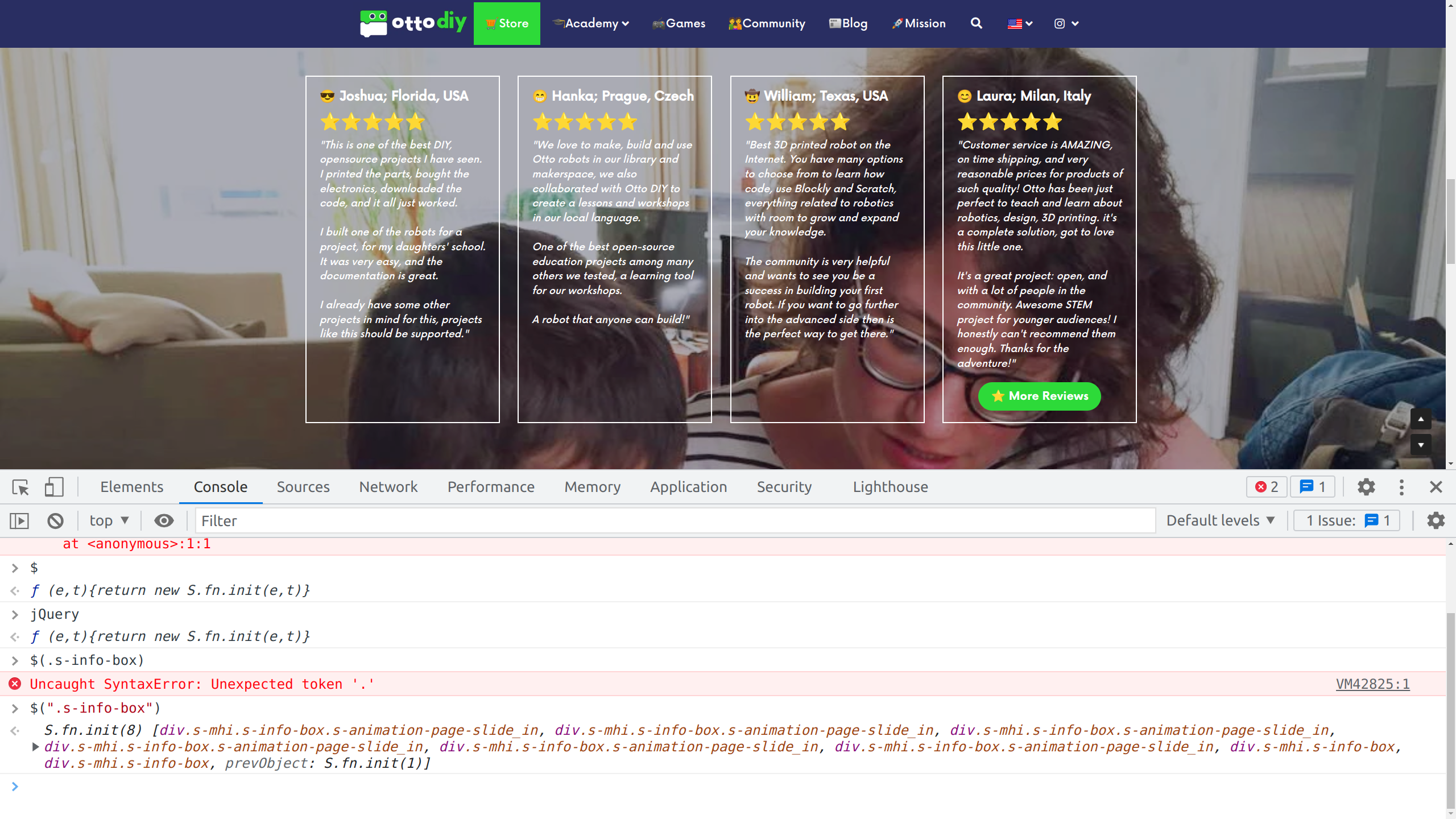Screen dimensions: 1456x819
Task: Open the Default levels dropdown
Action: (x=1221, y=521)
